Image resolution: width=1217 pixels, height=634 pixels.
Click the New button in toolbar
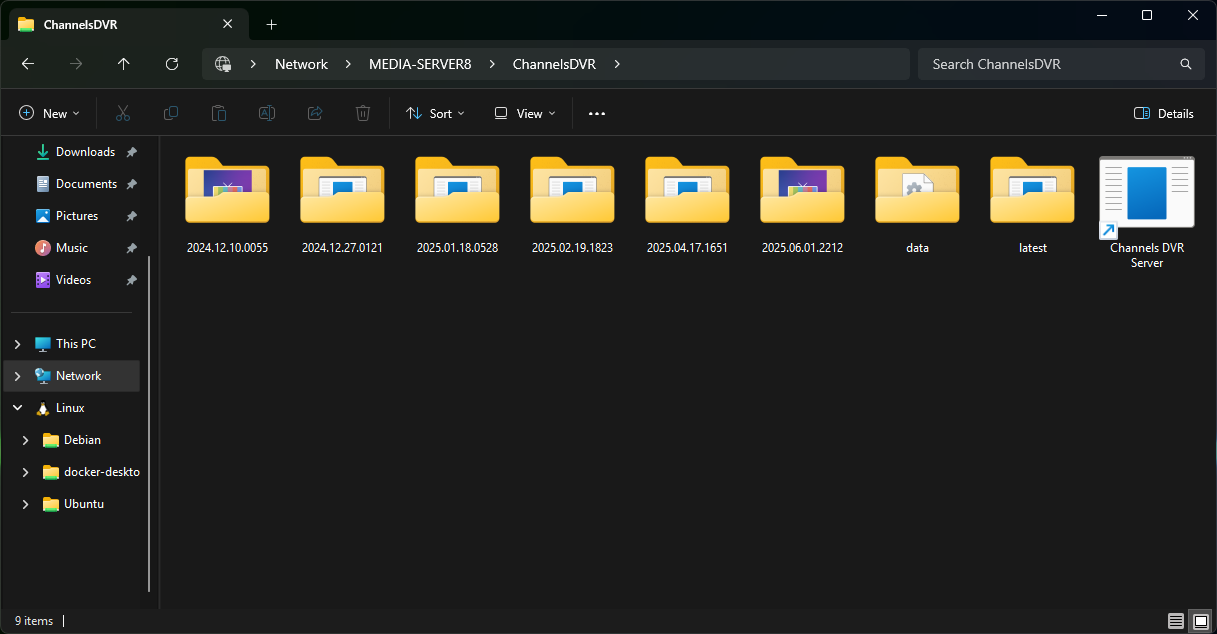(x=49, y=114)
